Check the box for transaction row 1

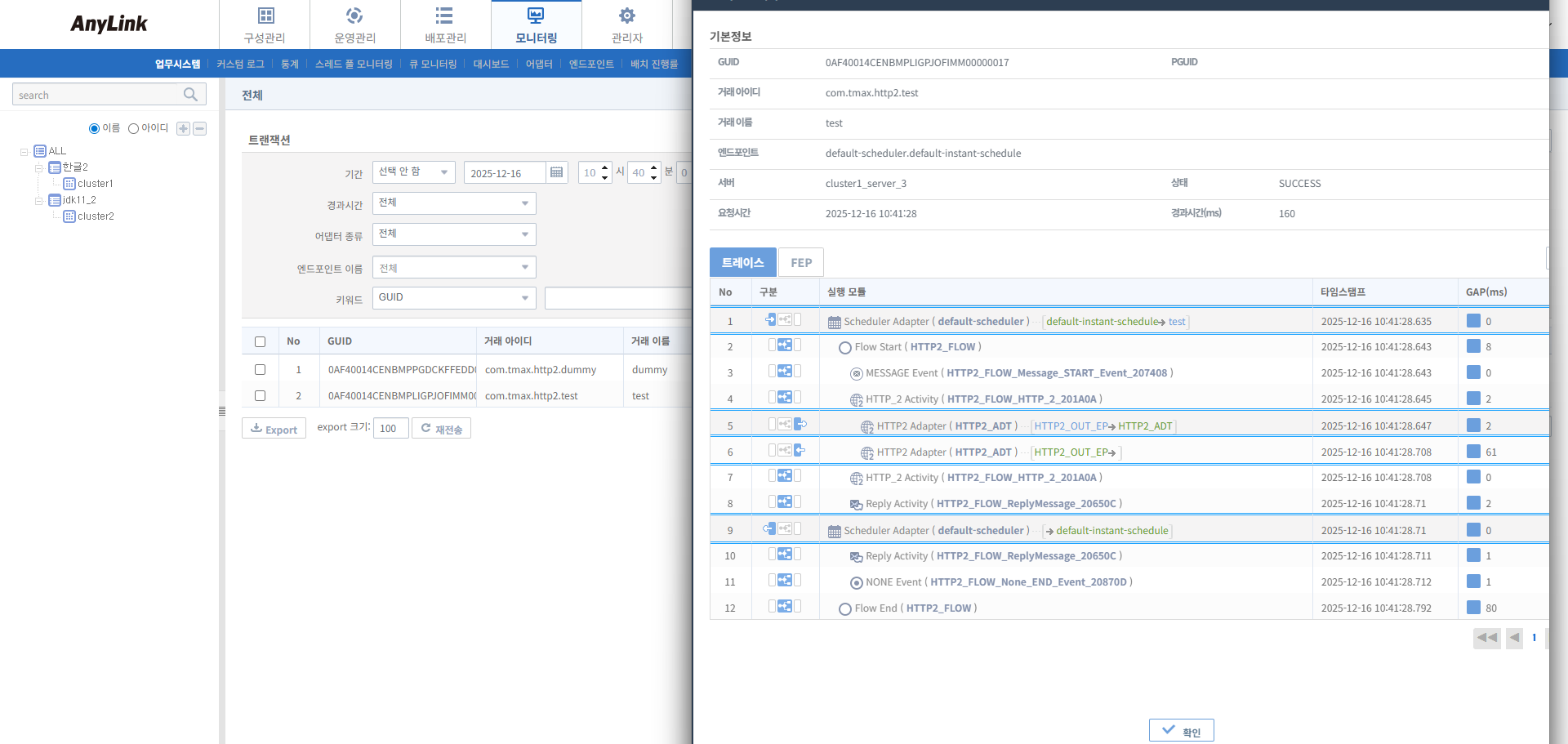[261, 370]
